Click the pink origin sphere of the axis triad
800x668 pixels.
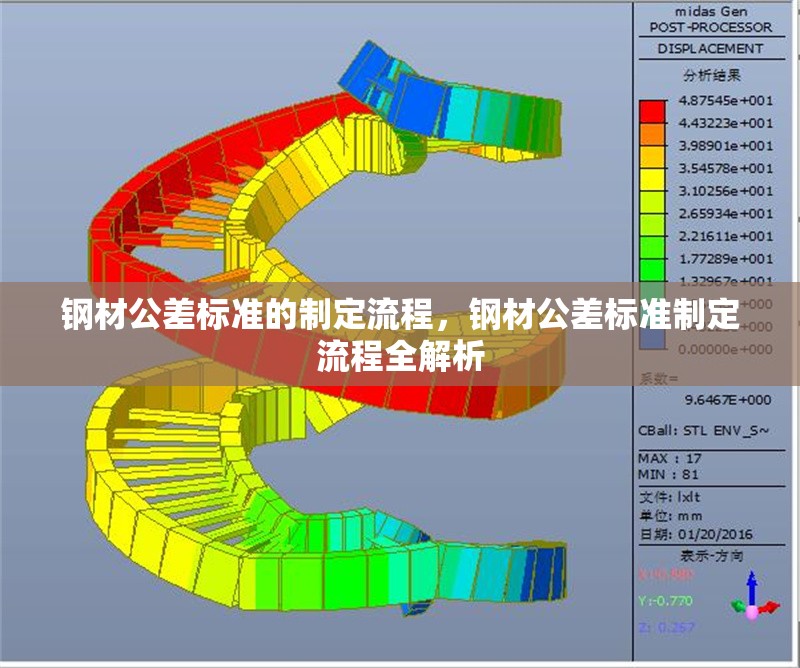[x=753, y=613]
